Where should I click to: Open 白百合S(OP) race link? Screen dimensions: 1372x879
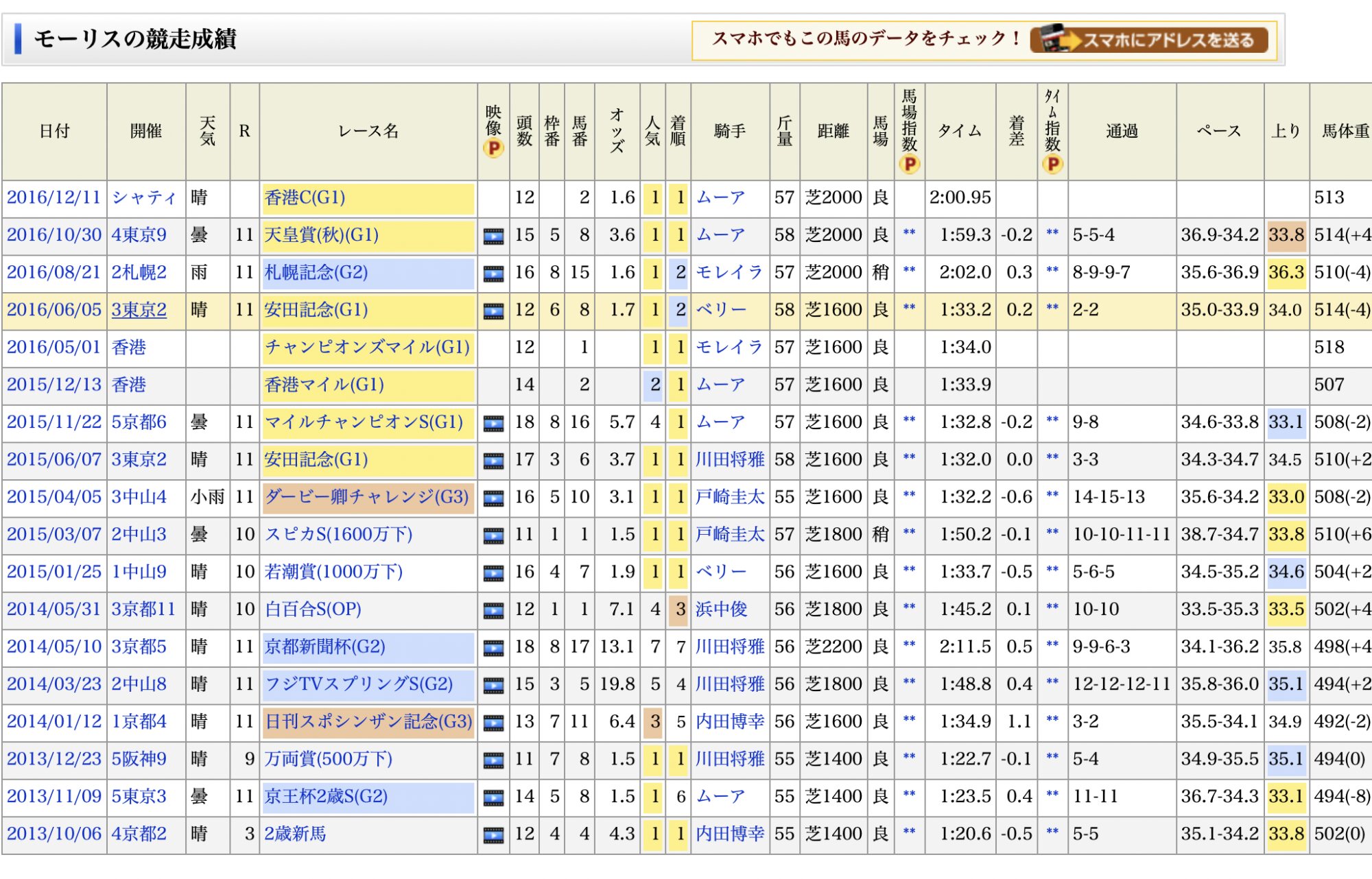coord(313,610)
